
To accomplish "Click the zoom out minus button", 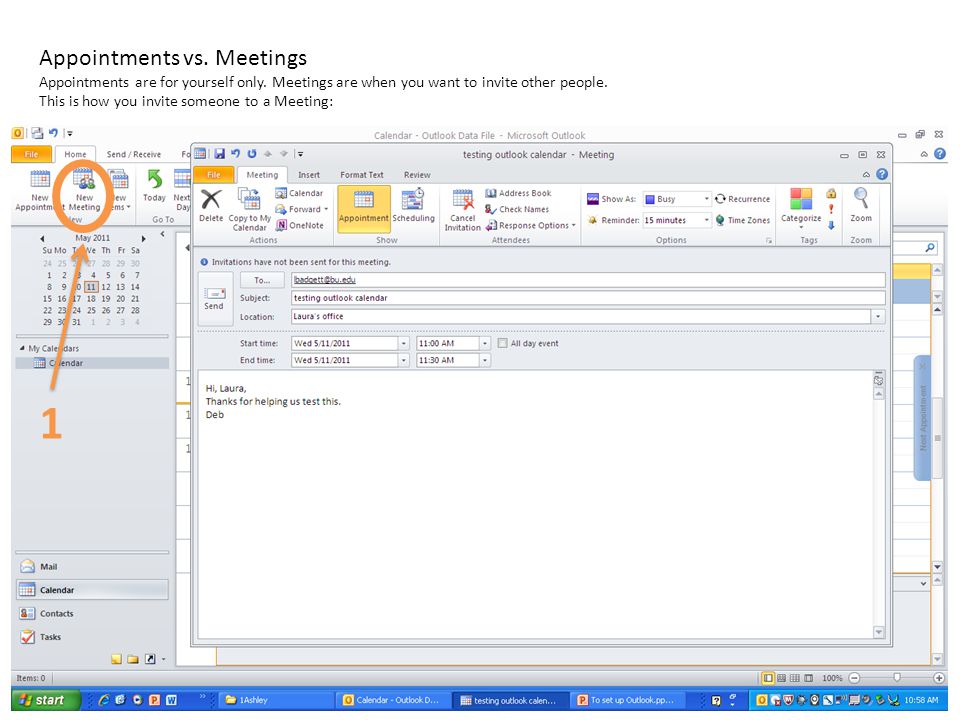I will (855, 678).
